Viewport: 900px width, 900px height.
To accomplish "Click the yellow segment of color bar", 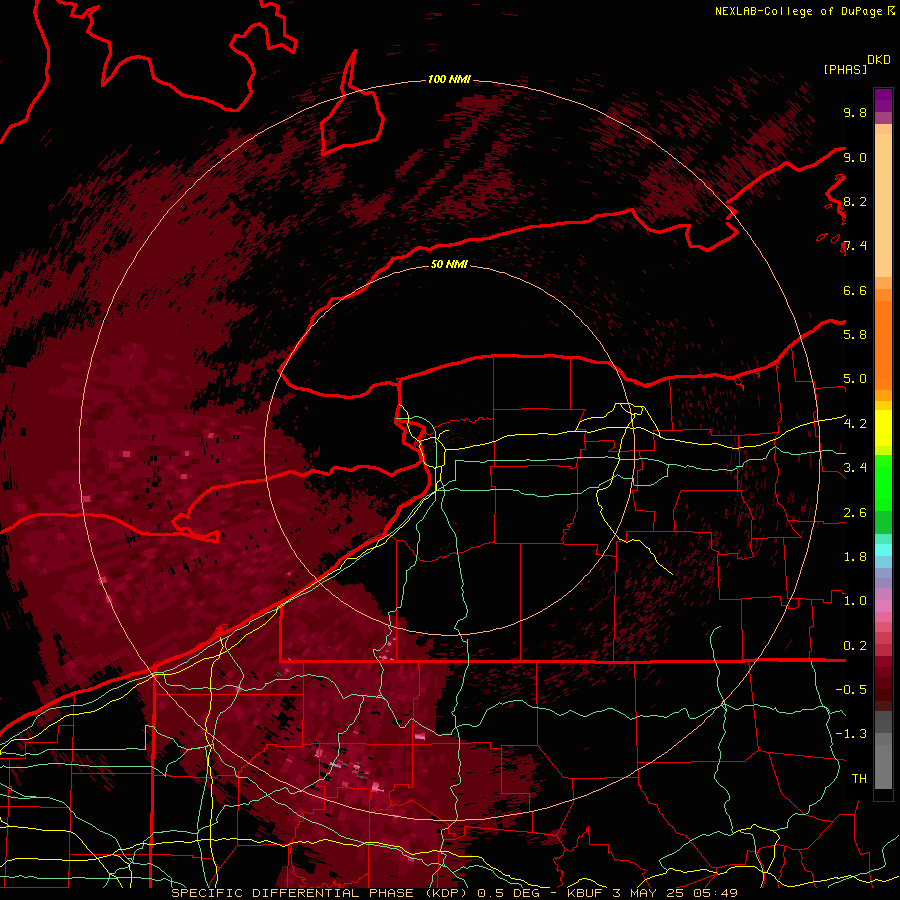I will tap(883, 428).
